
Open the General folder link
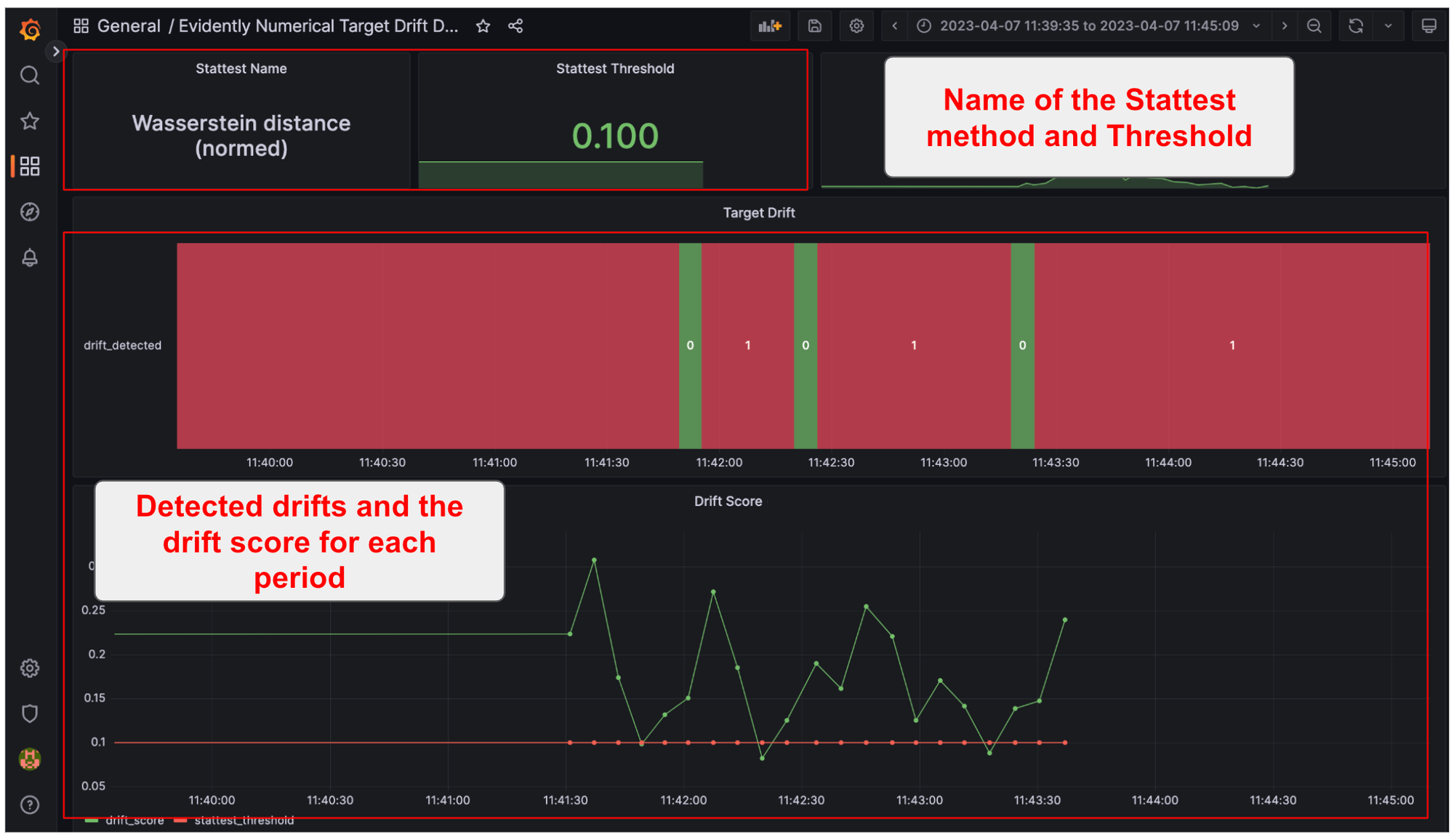129,25
